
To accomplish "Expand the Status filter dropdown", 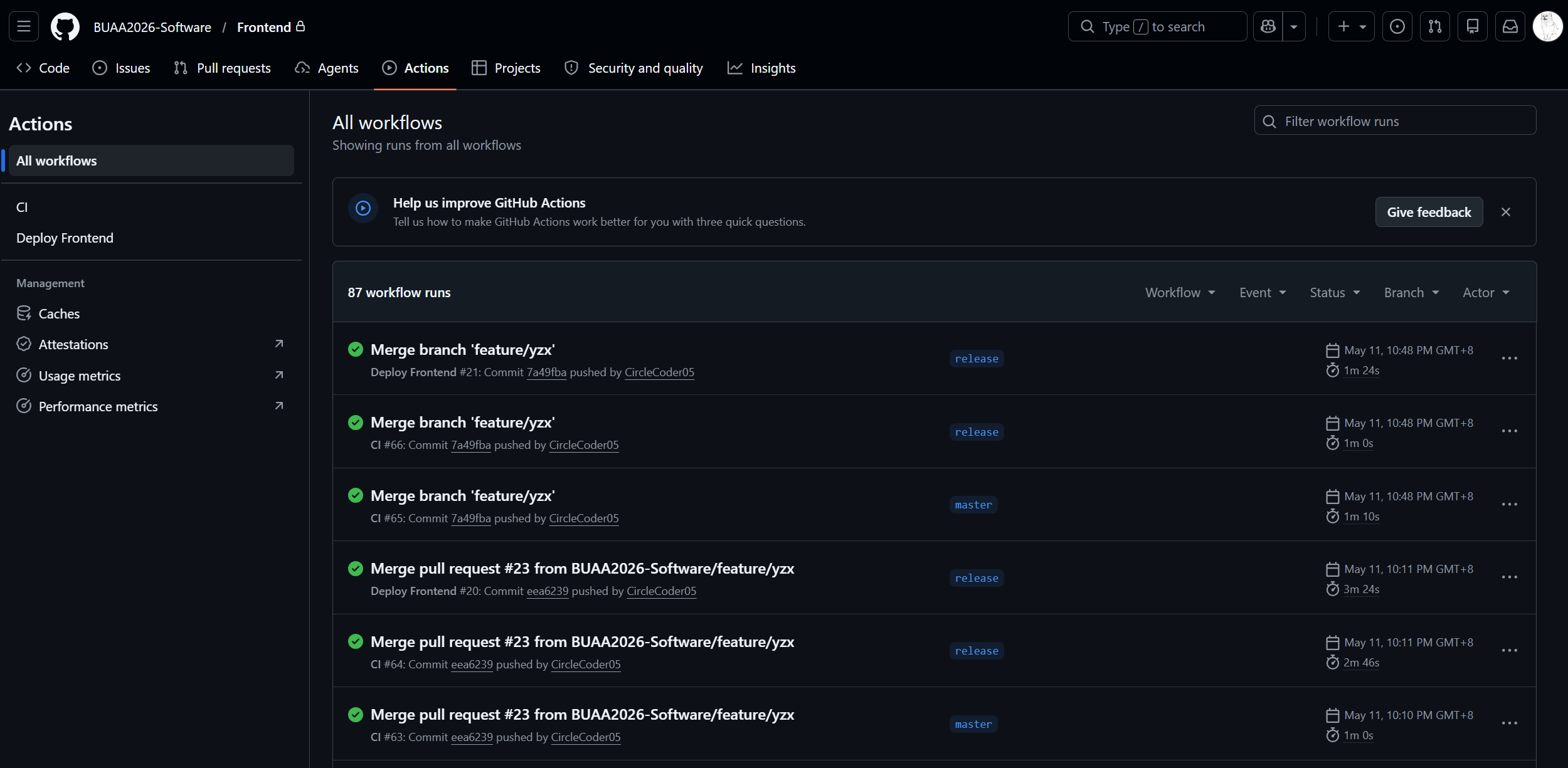I will [1335, 293].
